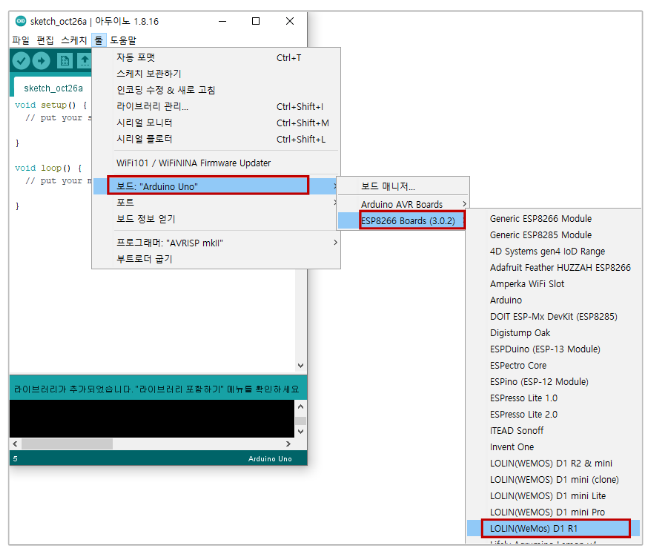Expand the 보드: "Arduino Uno" submenu
649x551 pixels.
tap(216, 186)
